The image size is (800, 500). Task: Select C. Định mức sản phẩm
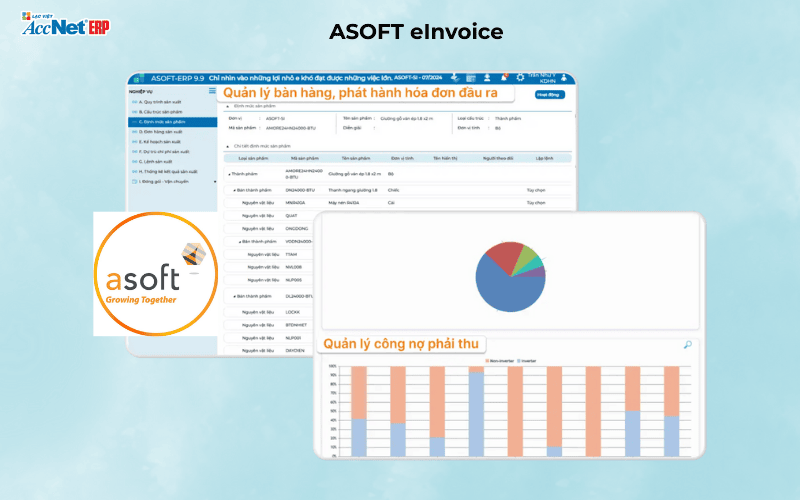coord(172,122)
